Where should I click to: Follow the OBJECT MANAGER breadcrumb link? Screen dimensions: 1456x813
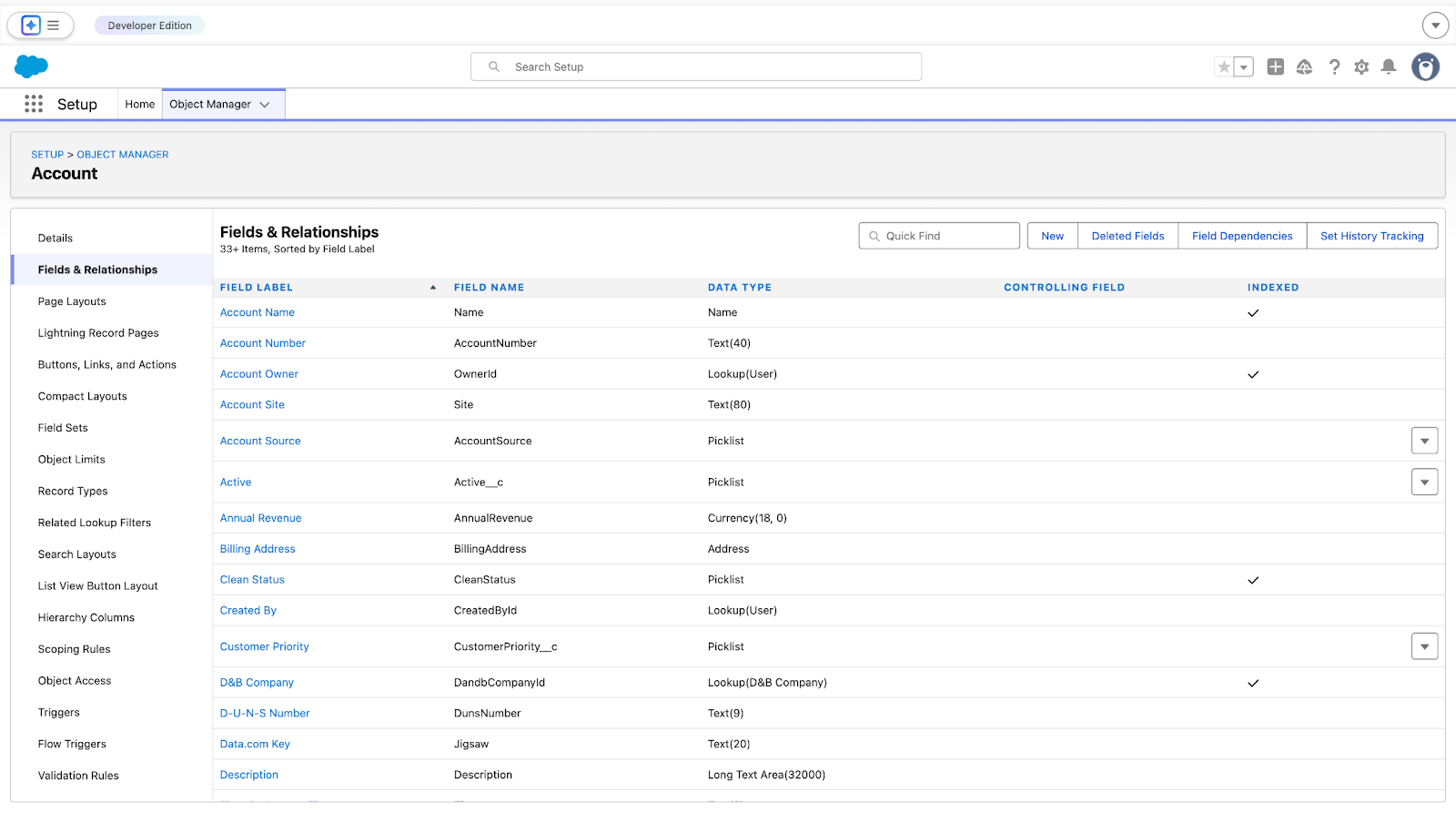click(123, 155)
